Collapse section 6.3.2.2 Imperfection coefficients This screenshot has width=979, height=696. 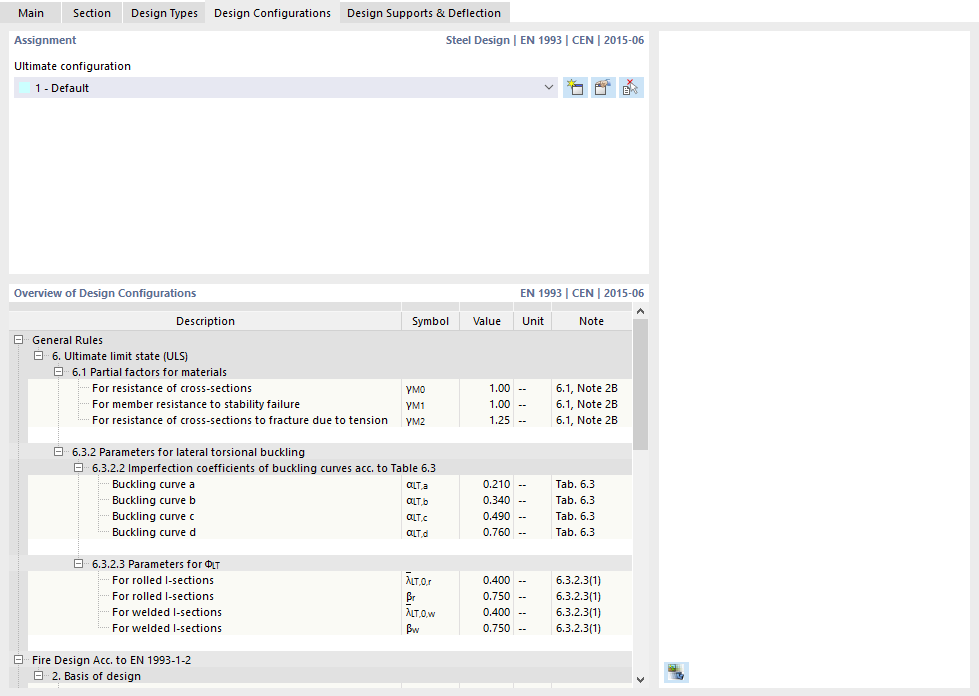coord(78,467)
